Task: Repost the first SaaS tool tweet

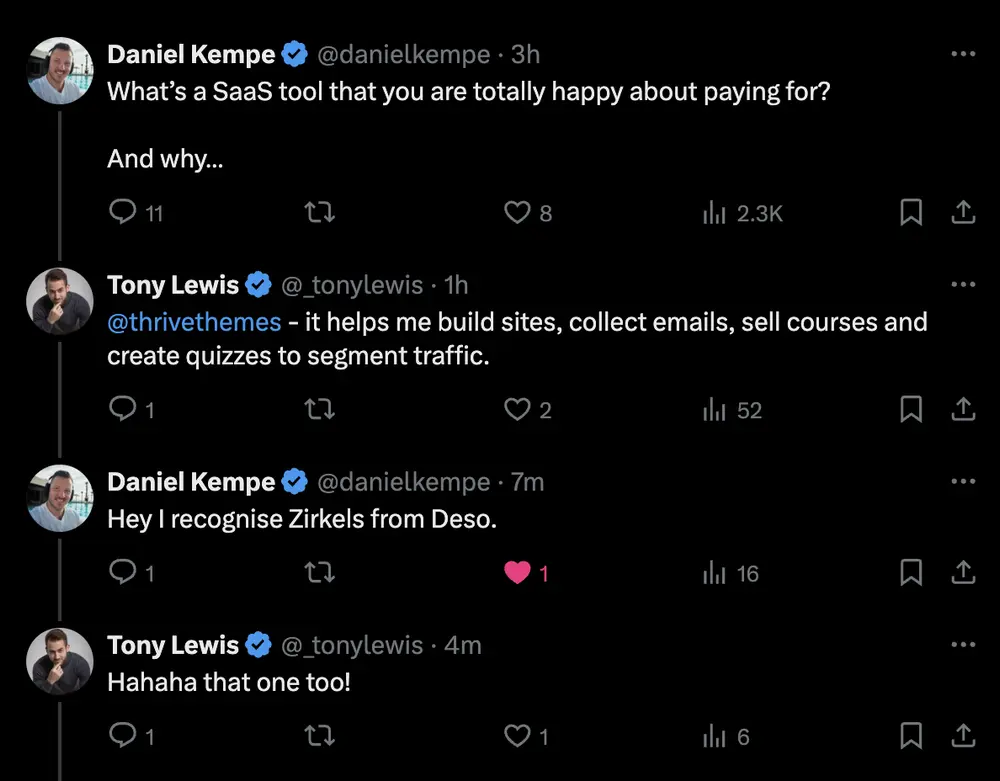Action: pyautogui.click(x=319, y=213)
